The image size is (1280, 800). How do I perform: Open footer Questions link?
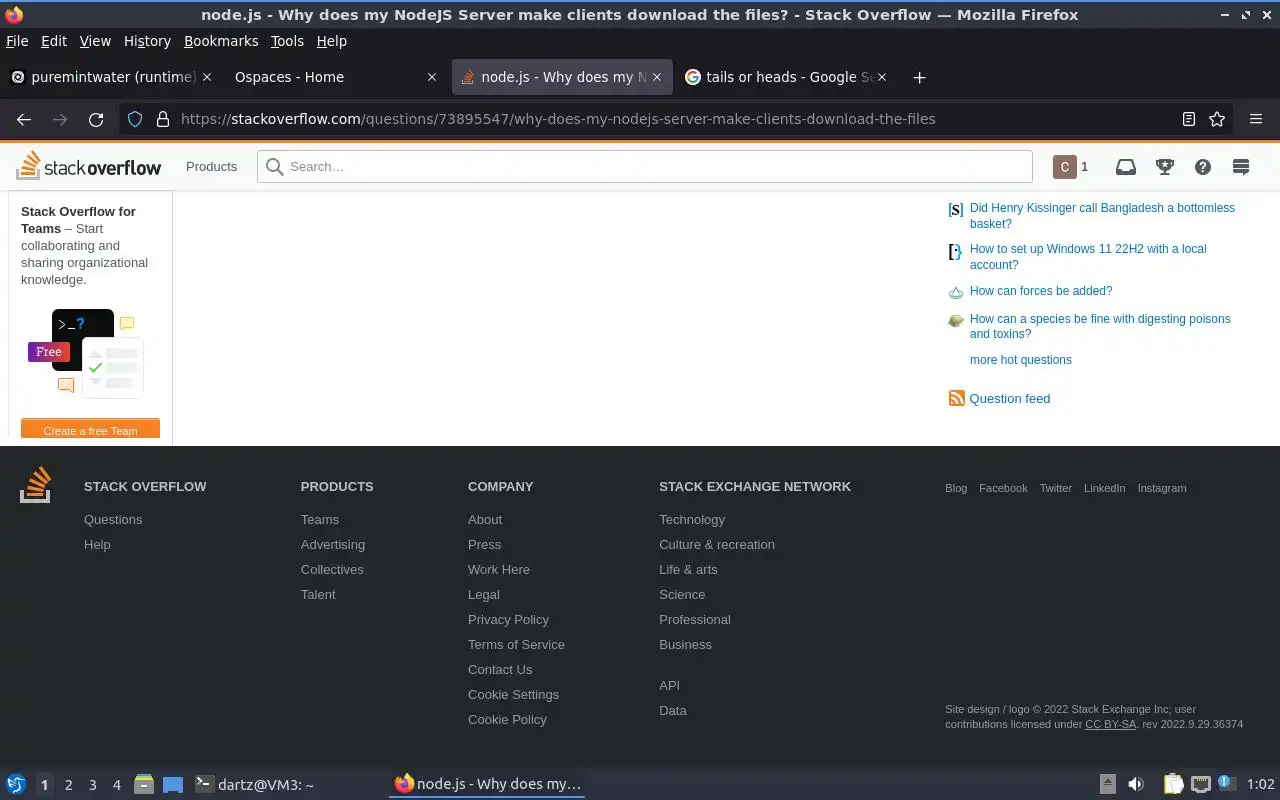tap(113, 519)
